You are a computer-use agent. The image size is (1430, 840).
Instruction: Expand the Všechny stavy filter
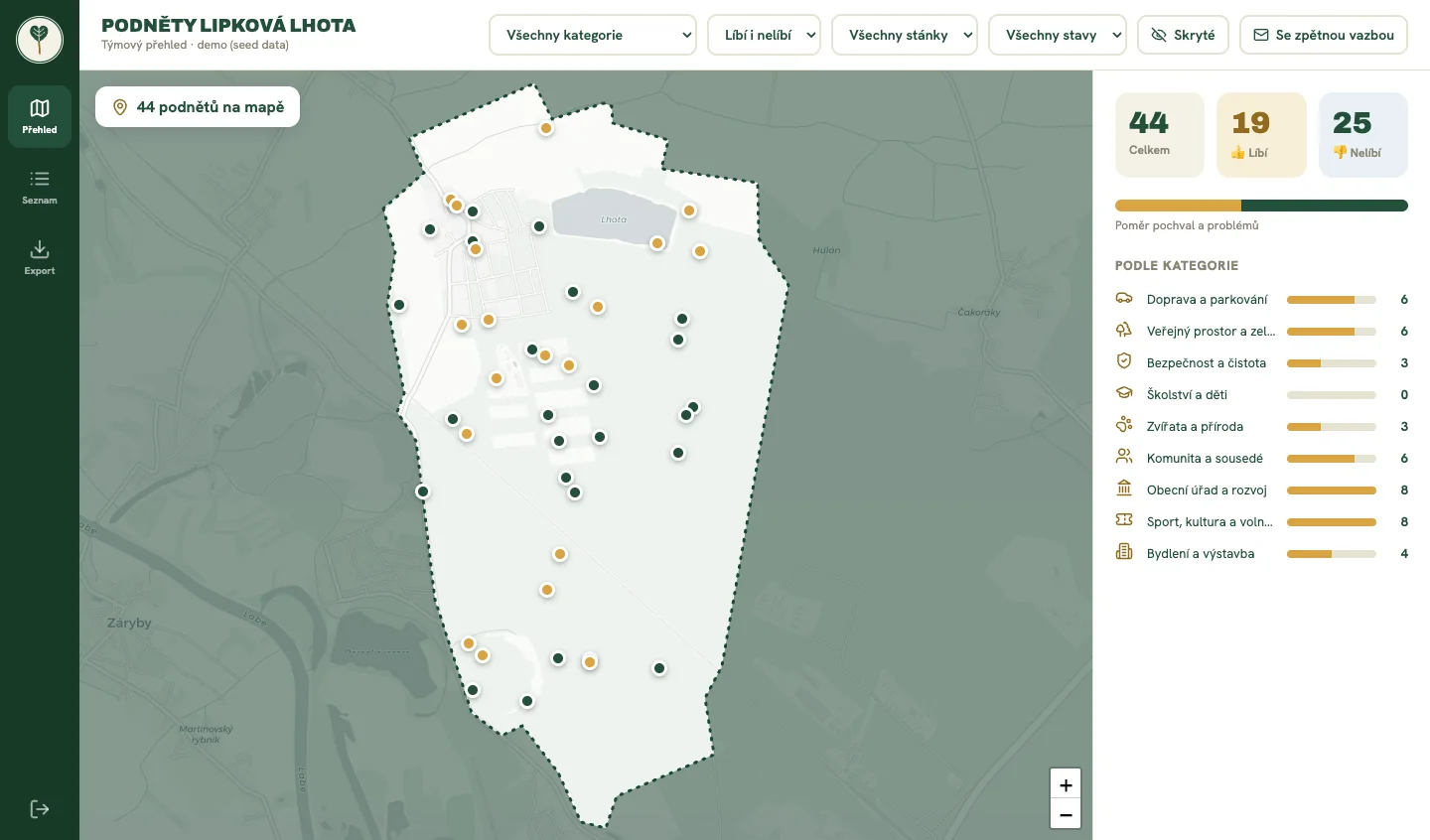[x=1058, y=35]
